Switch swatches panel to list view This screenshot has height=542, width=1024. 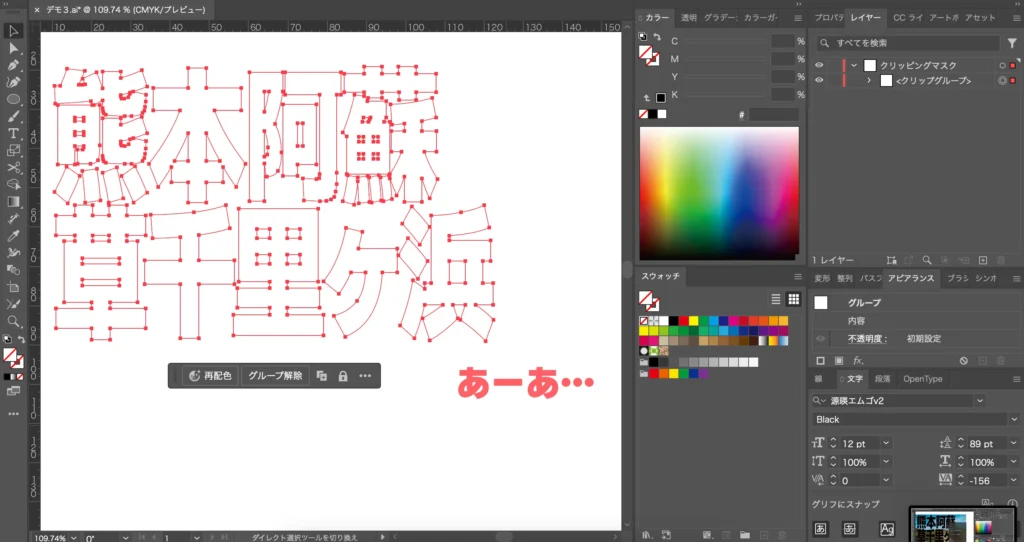pos(776,299)
